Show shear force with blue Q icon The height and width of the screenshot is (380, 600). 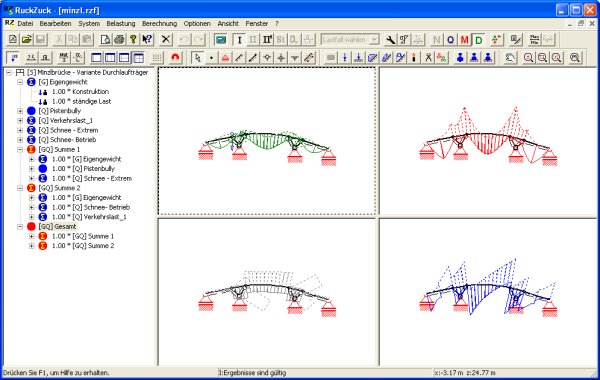[x=450, y=39]
